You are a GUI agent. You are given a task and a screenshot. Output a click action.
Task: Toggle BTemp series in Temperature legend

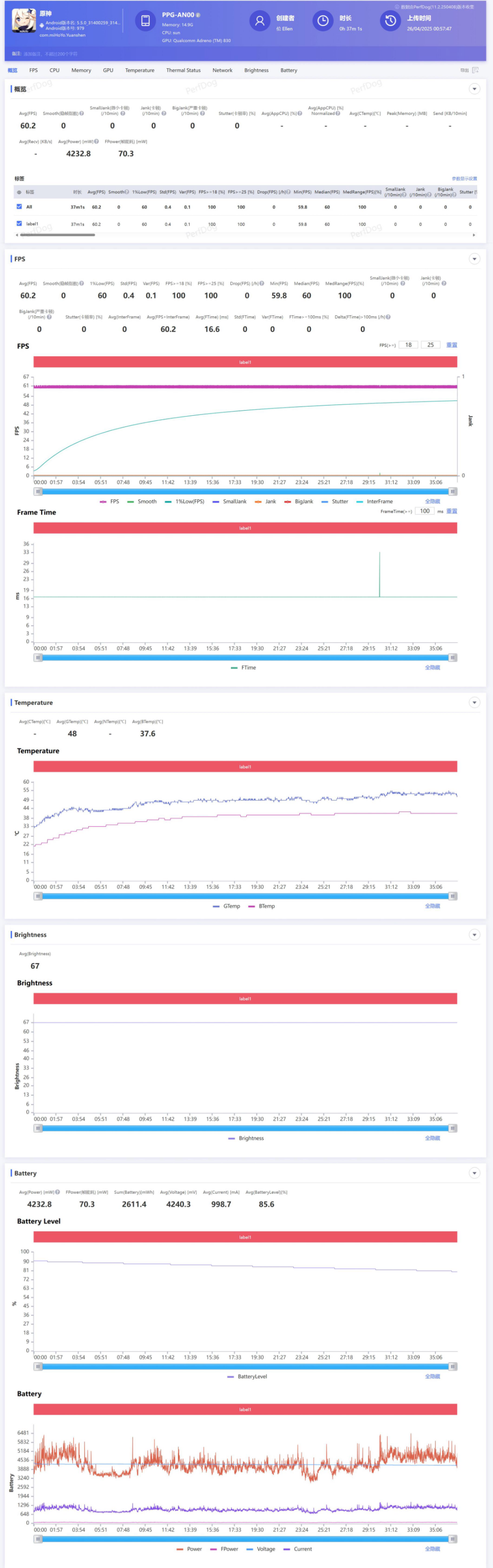click(x=262, y=906)
